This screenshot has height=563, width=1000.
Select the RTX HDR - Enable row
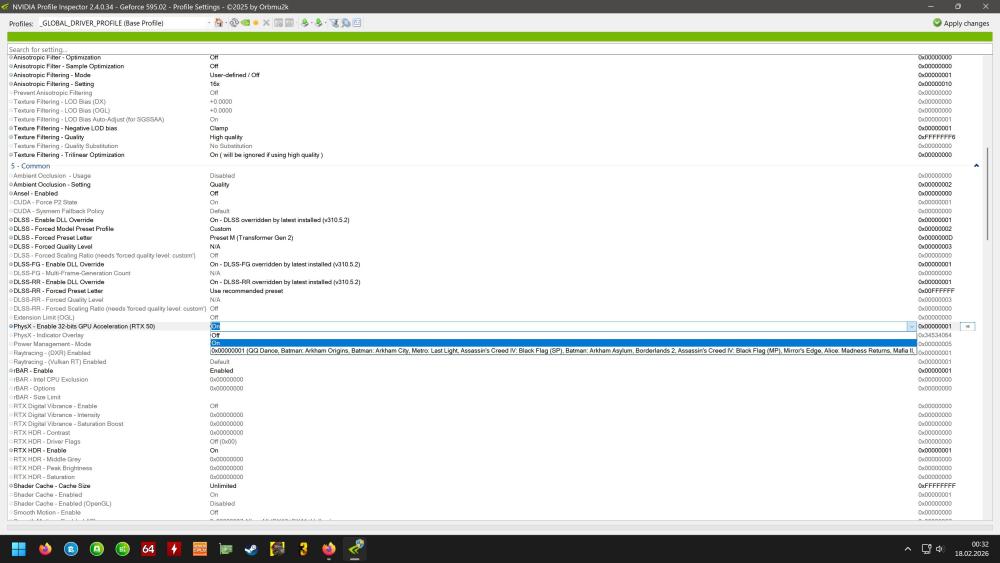[x=495, y=451]
